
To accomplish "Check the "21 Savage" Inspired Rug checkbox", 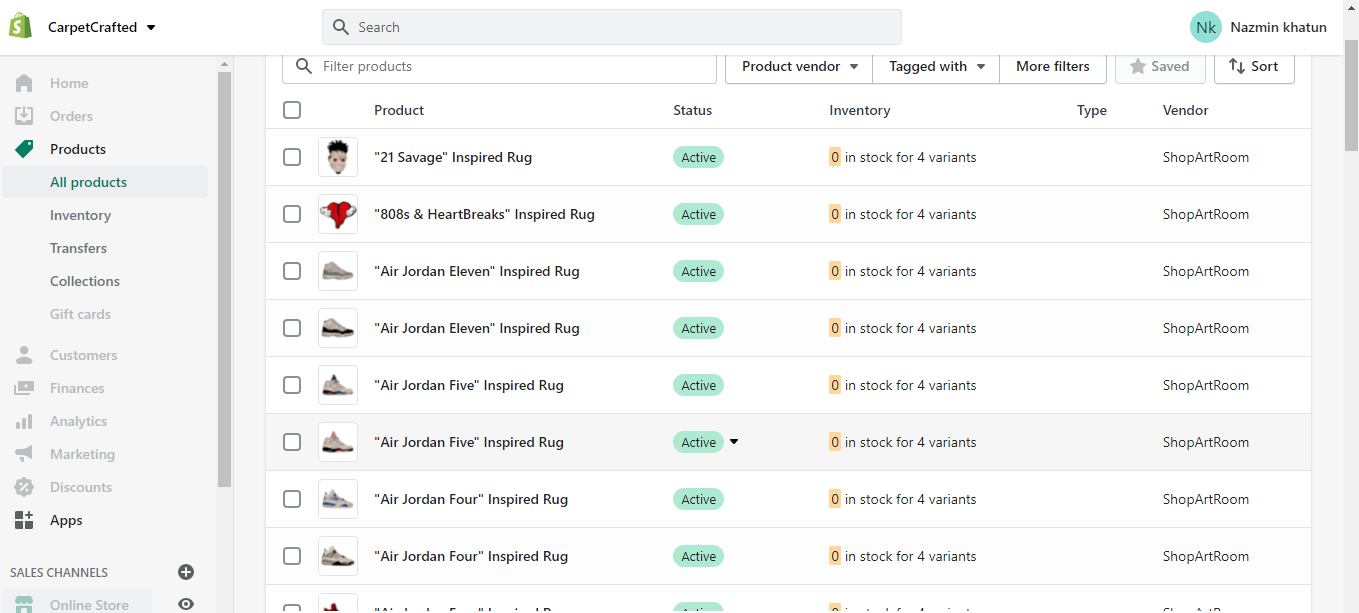I will click(x=292, y=157).
